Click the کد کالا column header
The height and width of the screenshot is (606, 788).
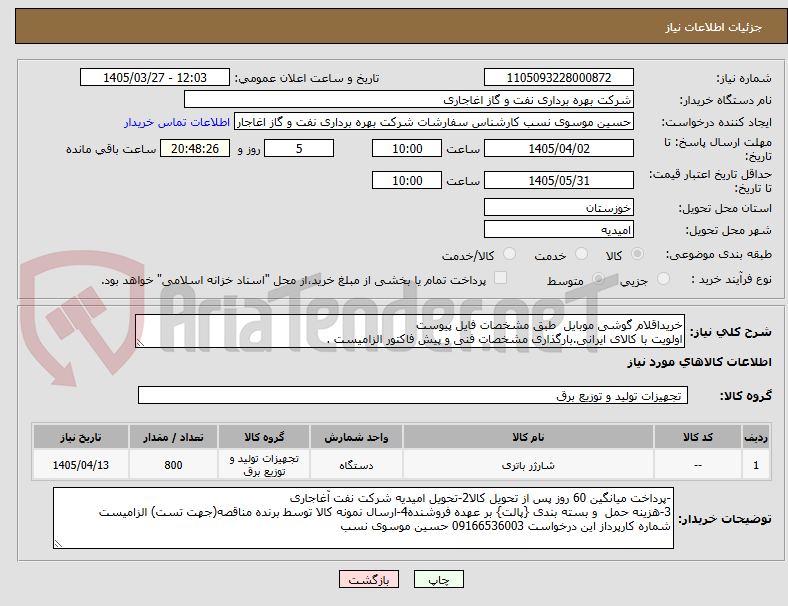(698, 437)
